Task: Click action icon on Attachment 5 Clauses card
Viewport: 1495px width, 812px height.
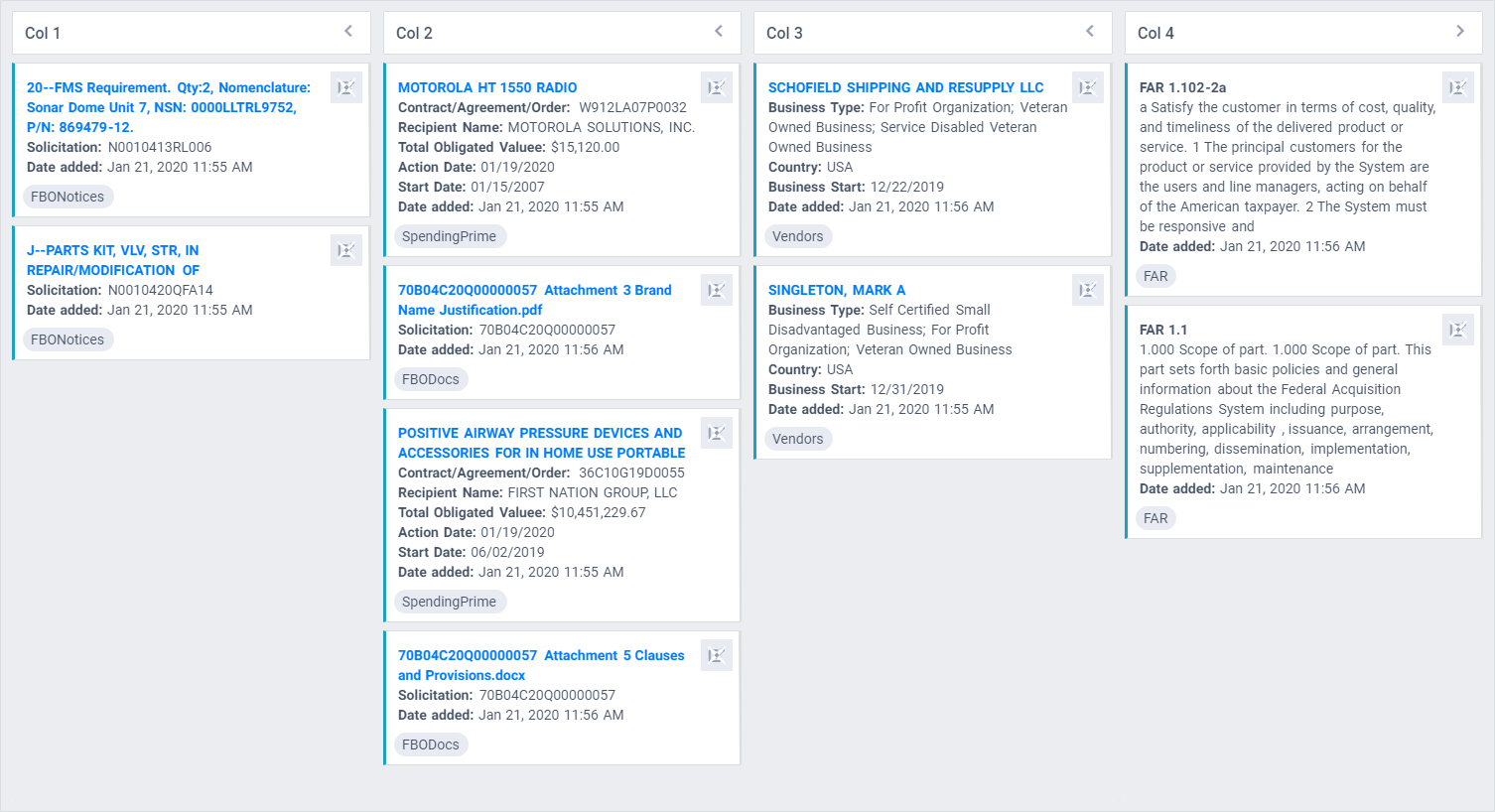Action: 717,655
